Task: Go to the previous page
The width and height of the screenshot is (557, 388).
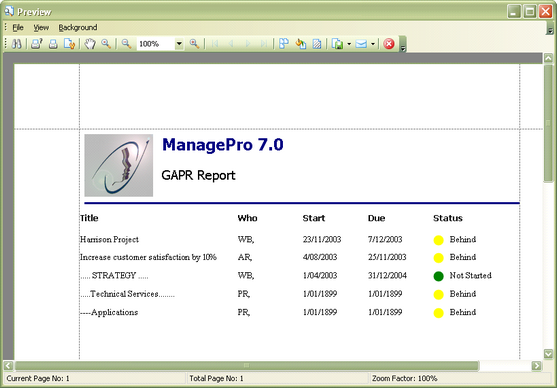Action: (x=231, y=44)
